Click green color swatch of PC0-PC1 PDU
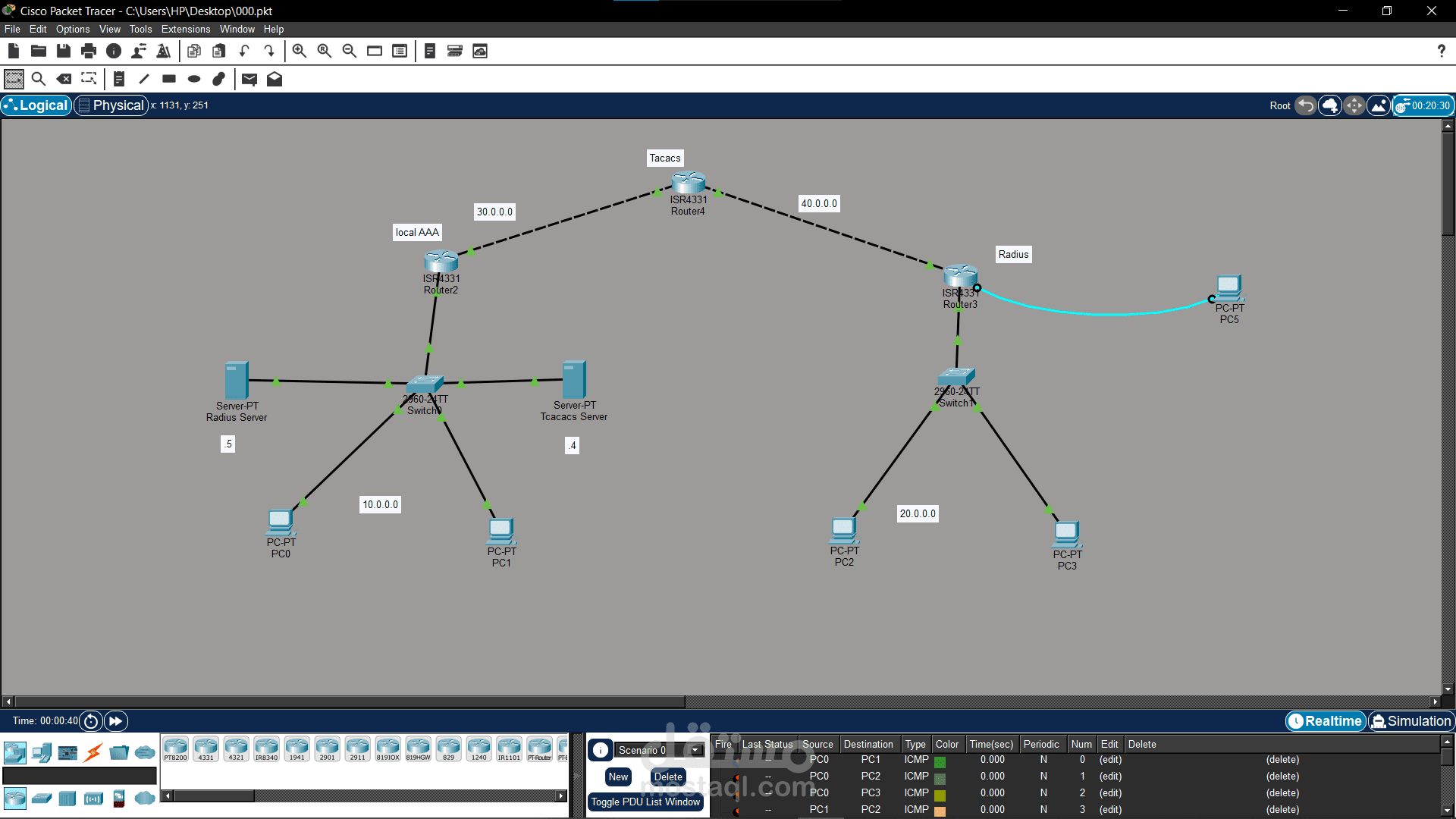The height and width of the screenshot is (819, 1456). 940,761
